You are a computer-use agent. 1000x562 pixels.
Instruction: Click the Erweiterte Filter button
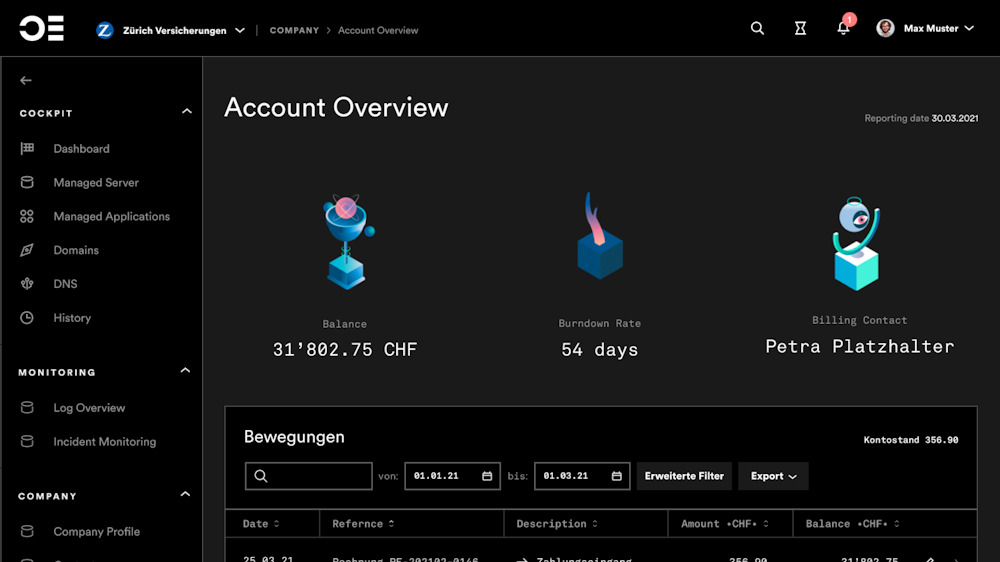pyautogui.click(x=684, y=476)
